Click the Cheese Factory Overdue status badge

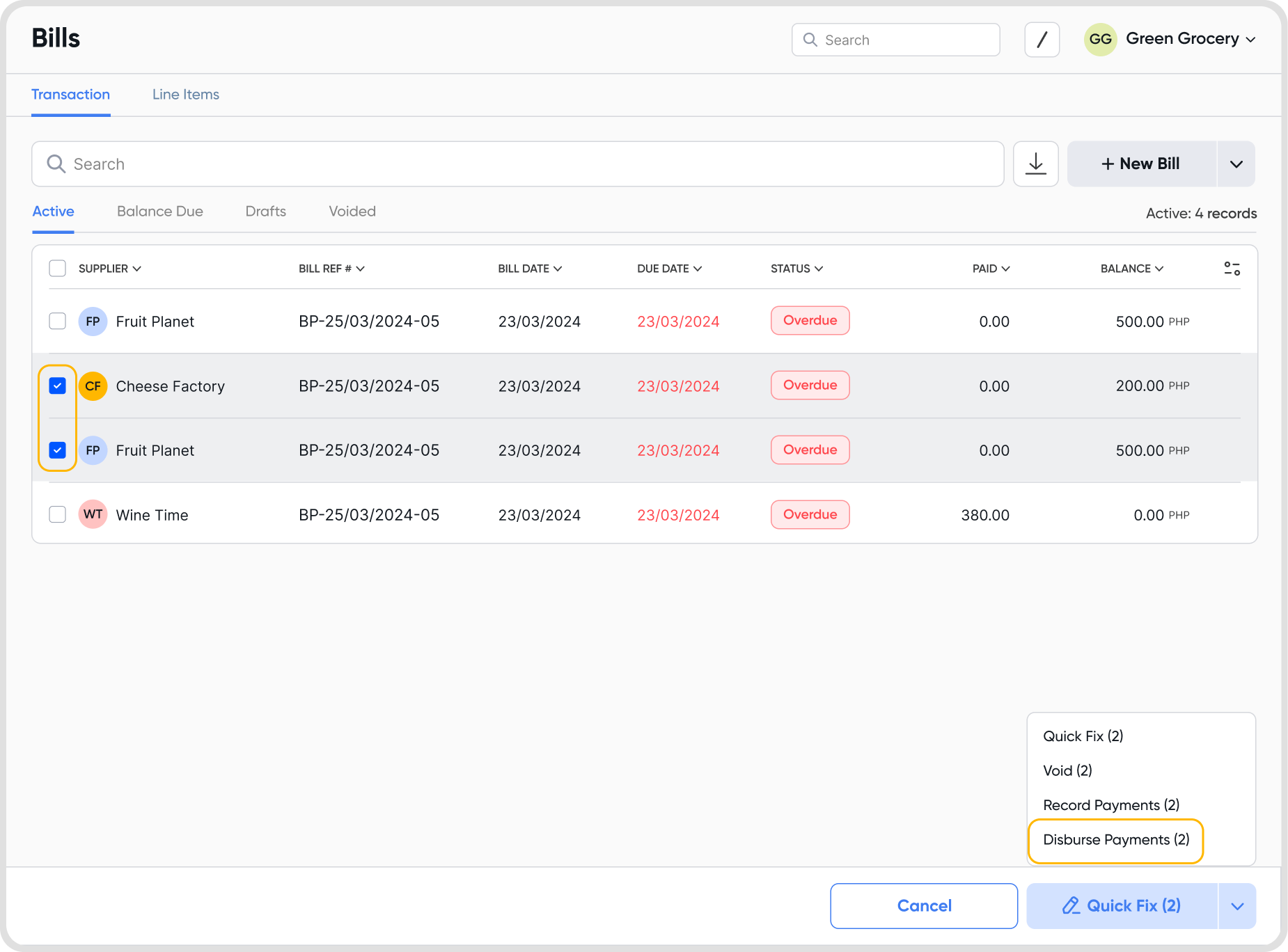810,386
